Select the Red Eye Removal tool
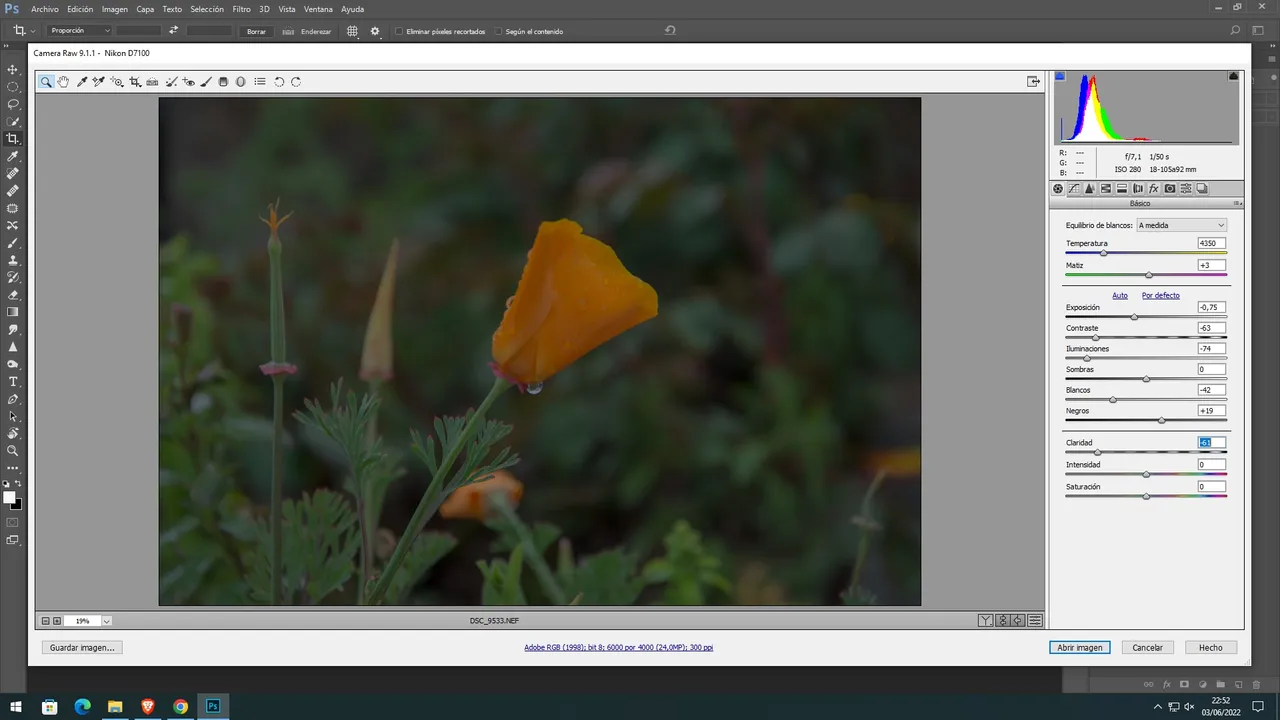Viewport: 1280px width, 720px height. 189,82
